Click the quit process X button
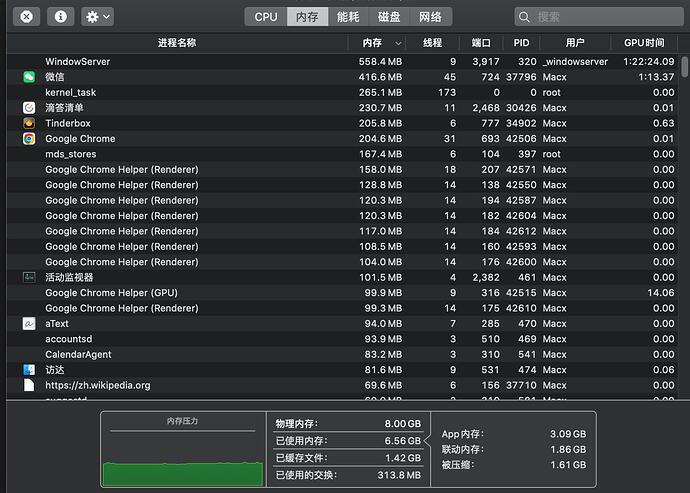 [x=26, y=17]
